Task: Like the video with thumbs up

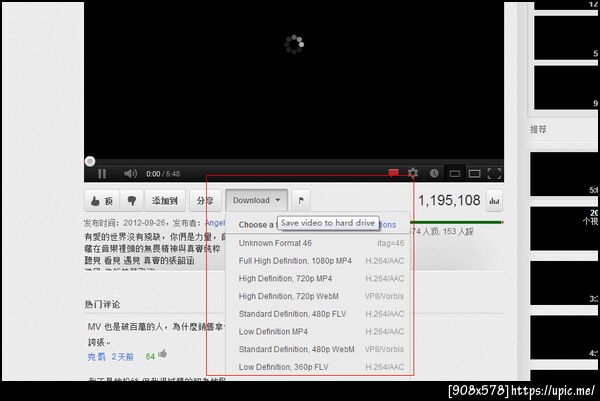Action: 102,200
